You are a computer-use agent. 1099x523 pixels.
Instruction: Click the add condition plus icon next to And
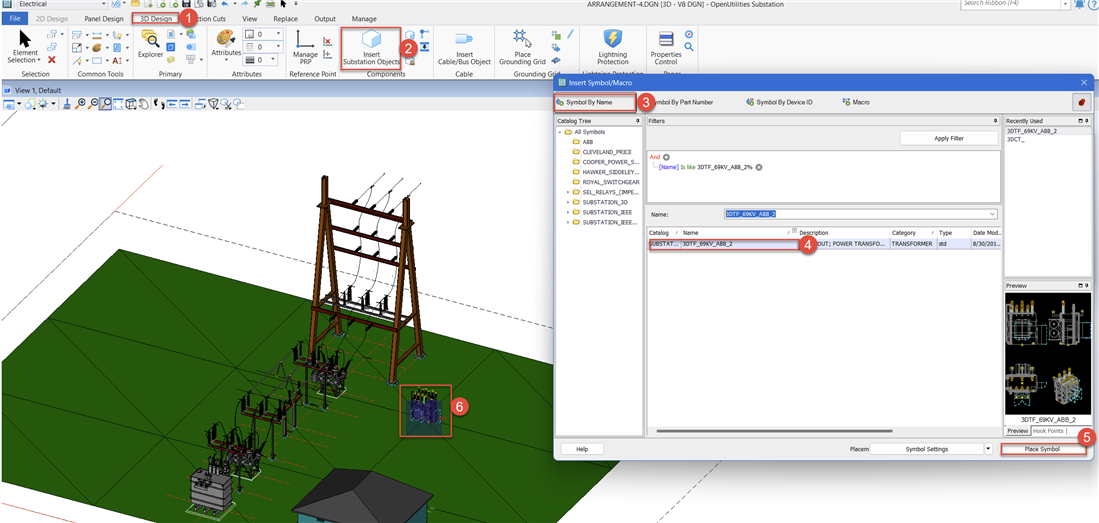pos(667,157)
